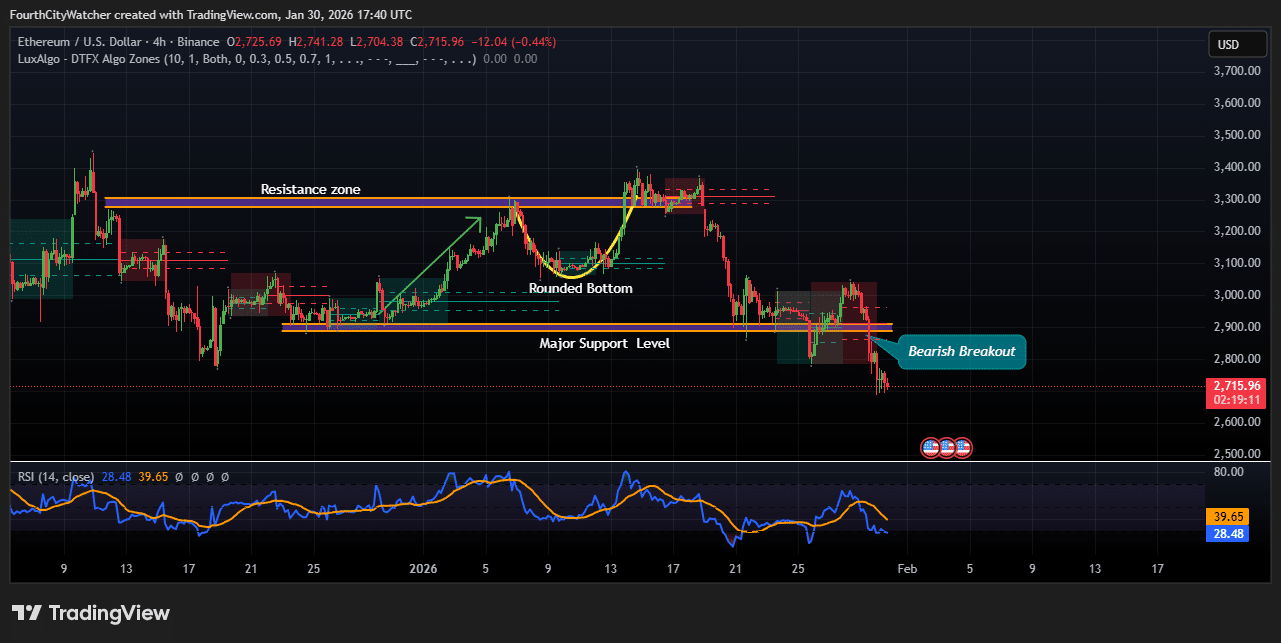Select the Resistance zone annotation text
The height and width of the screenshot is (643, 1281).
(x=310, y=188)
